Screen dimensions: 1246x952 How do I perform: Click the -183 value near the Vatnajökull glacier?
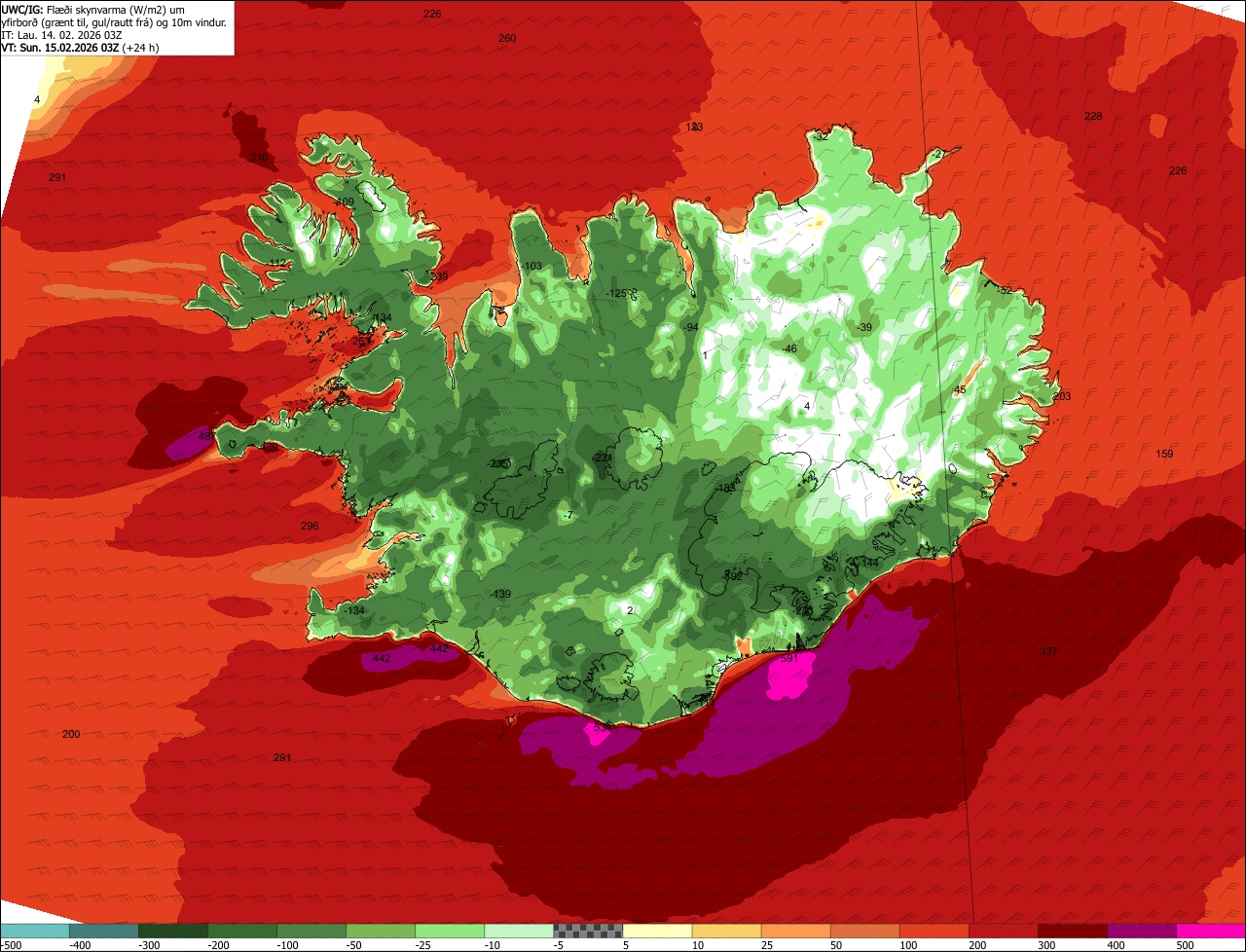coord(725,488)
